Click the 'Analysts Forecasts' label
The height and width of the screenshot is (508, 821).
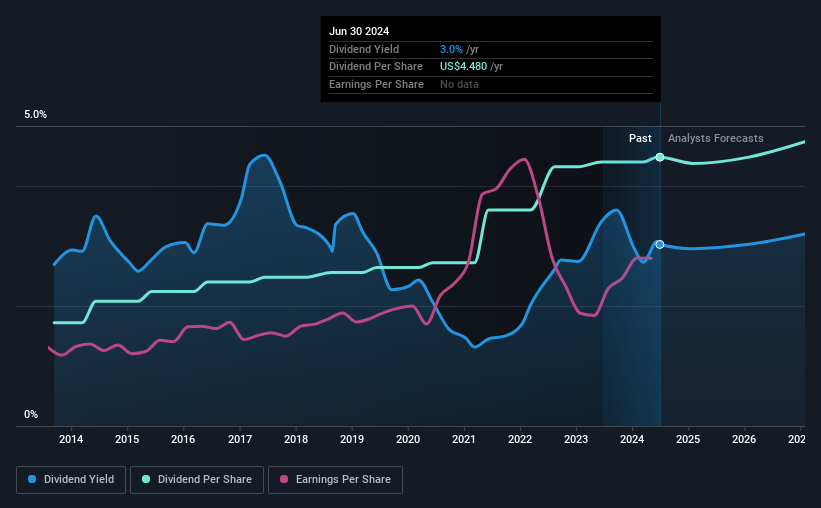(715, 138)
